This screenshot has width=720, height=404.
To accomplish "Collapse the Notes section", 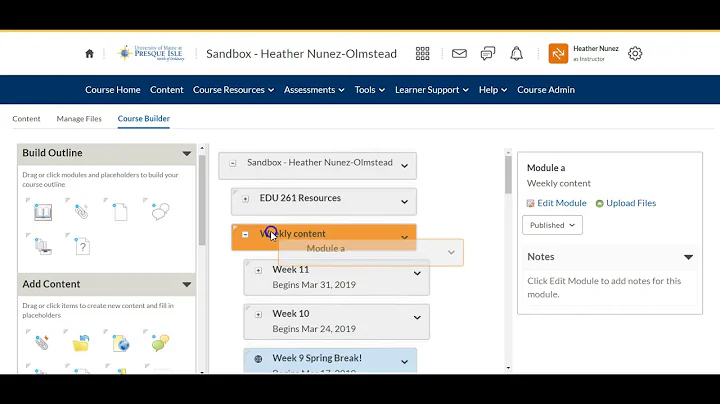I will pyautogui.click(x=688, y=257).
